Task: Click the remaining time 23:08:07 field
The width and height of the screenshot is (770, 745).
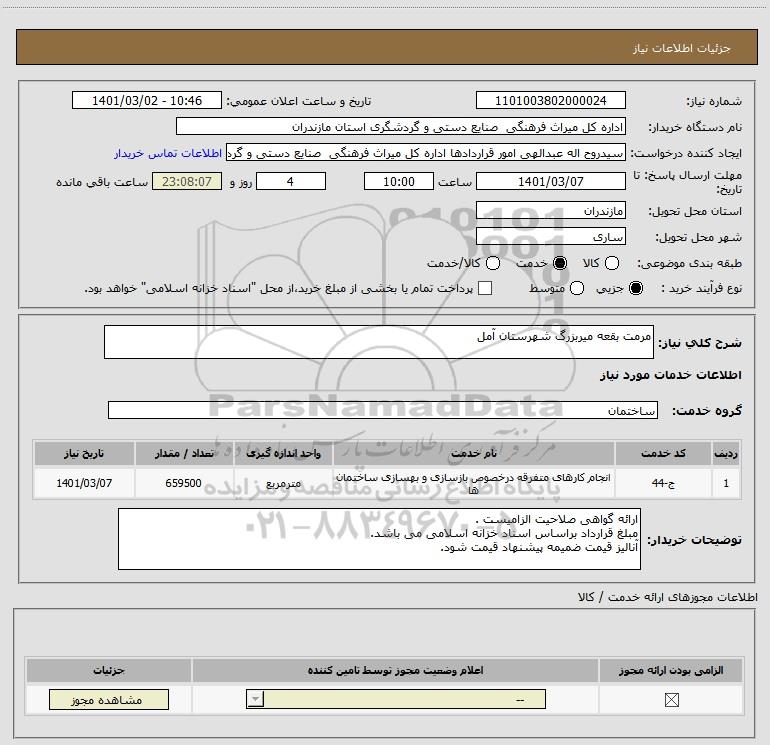Action: 187,181
